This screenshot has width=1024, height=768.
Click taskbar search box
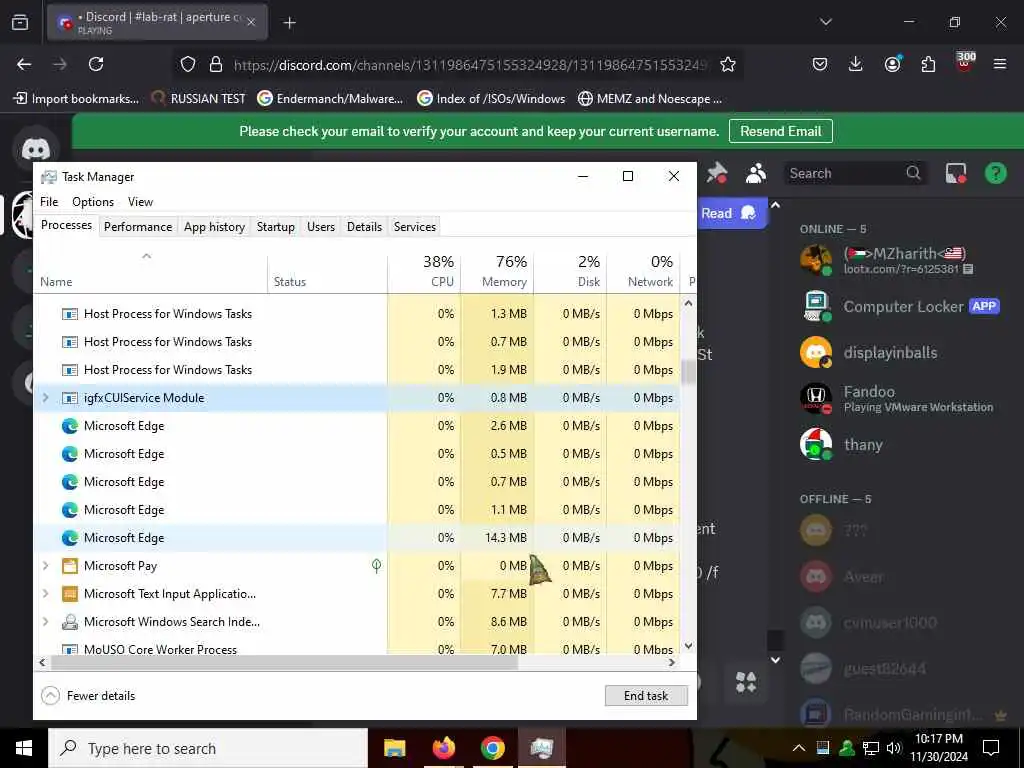(x=208, y=748)
